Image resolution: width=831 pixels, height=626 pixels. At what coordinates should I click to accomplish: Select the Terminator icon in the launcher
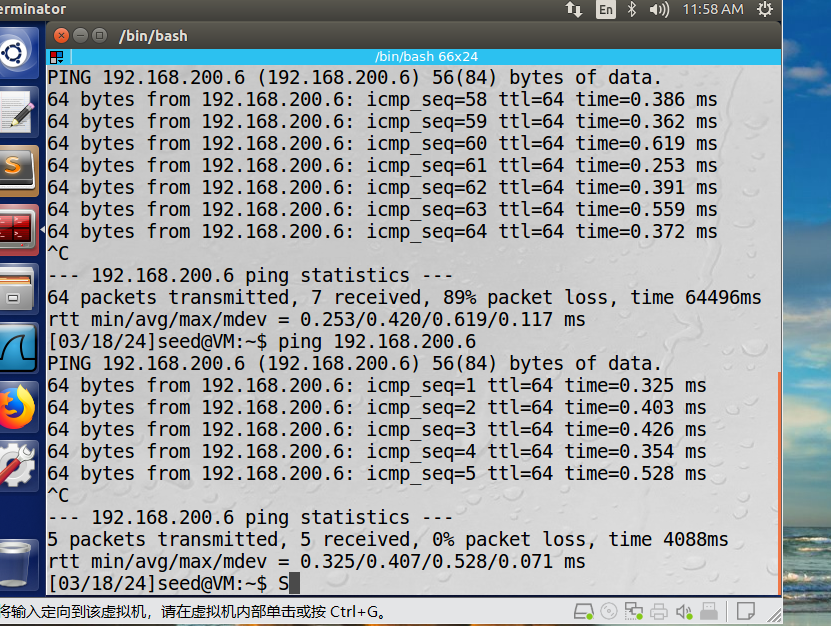(18, 230)
